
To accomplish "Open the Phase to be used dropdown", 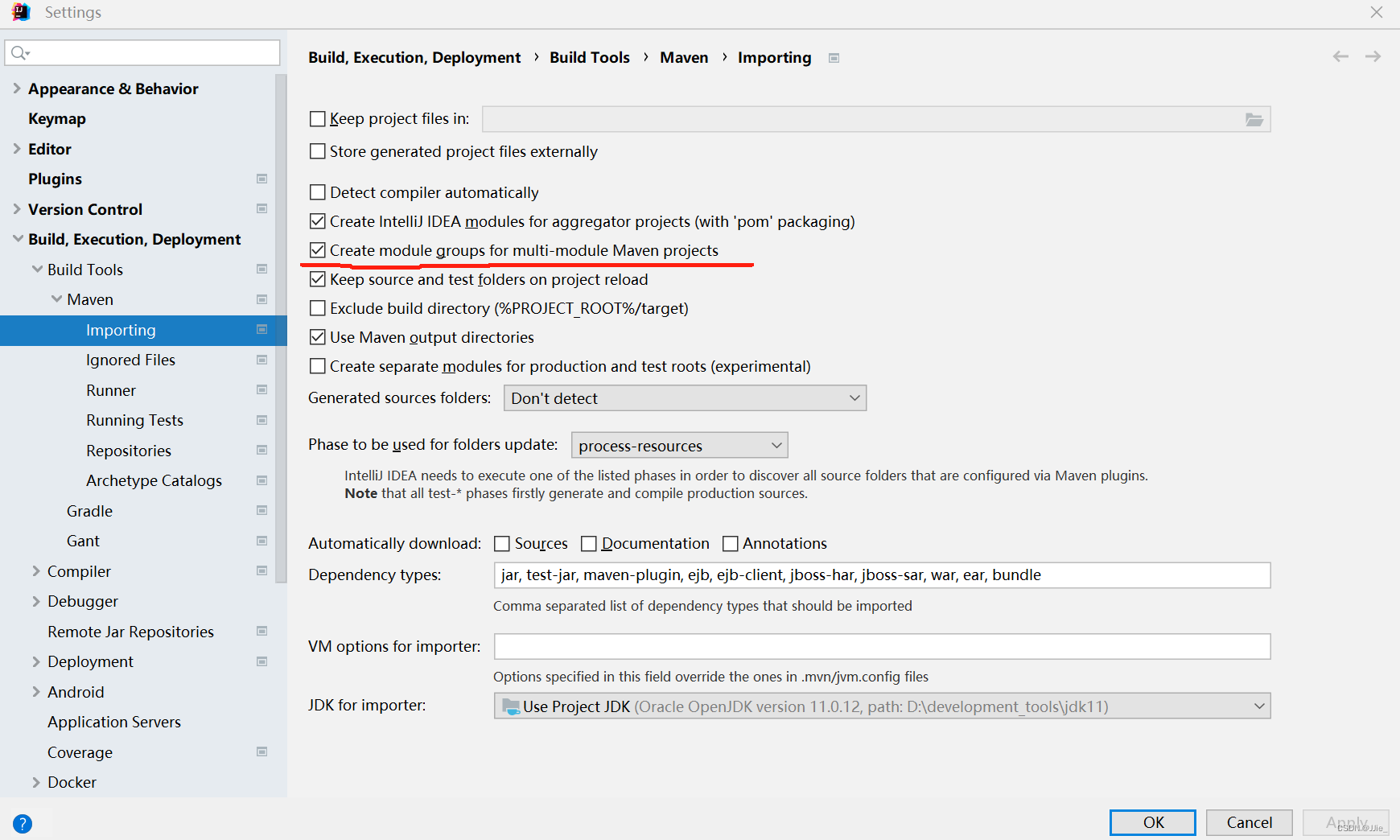I will point(774,445).
